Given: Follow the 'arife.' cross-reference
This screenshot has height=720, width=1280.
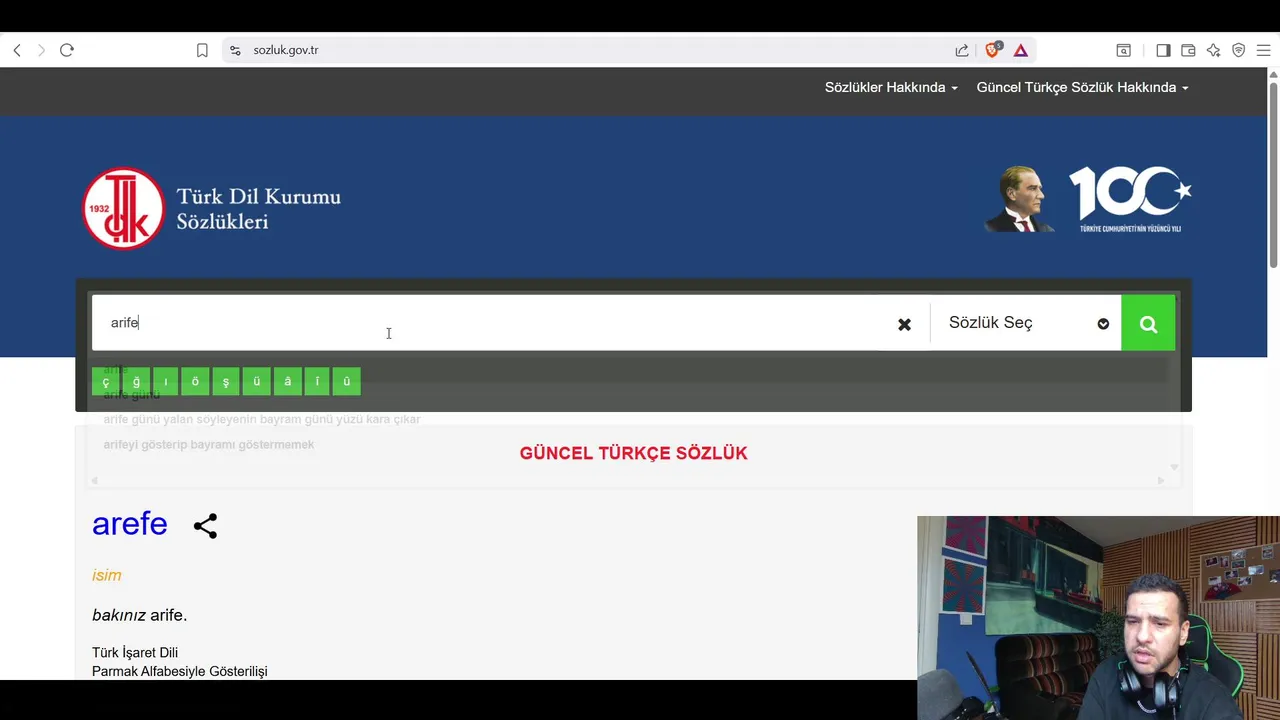Looking at the screenshot, I should click(x=169, y=615).
